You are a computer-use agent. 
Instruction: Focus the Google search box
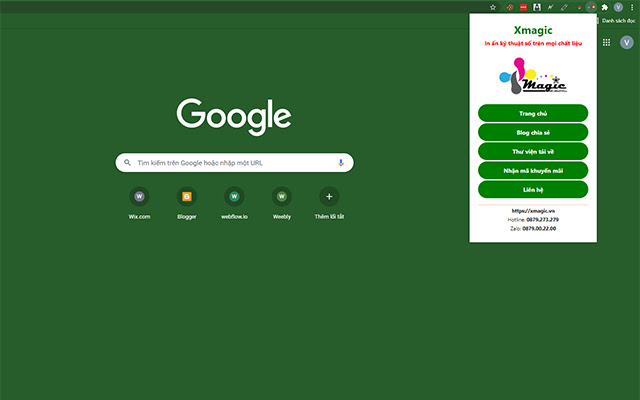(234, 162)
